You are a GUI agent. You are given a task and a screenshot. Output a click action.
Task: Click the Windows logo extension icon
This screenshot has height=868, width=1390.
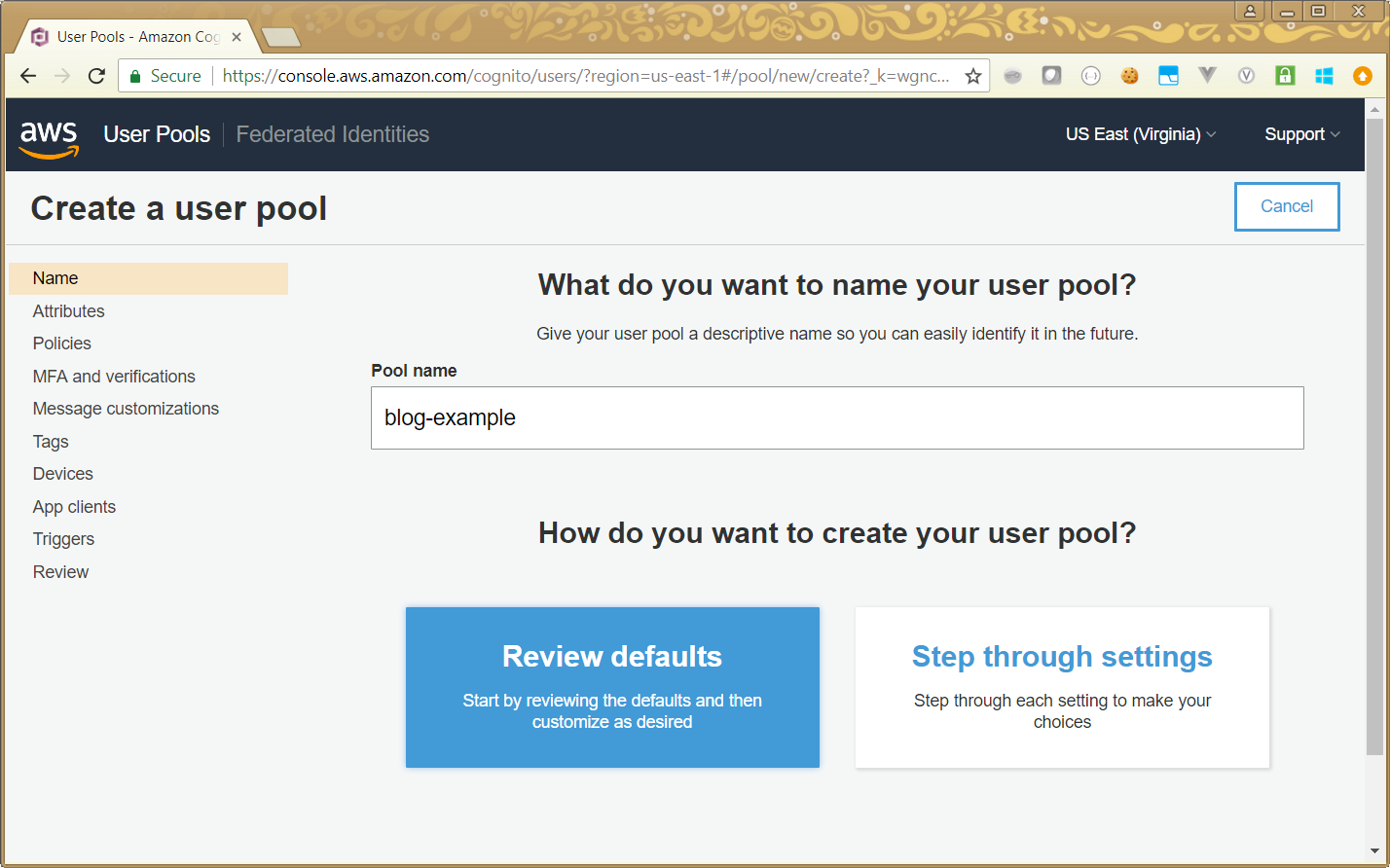[1324, 76]
